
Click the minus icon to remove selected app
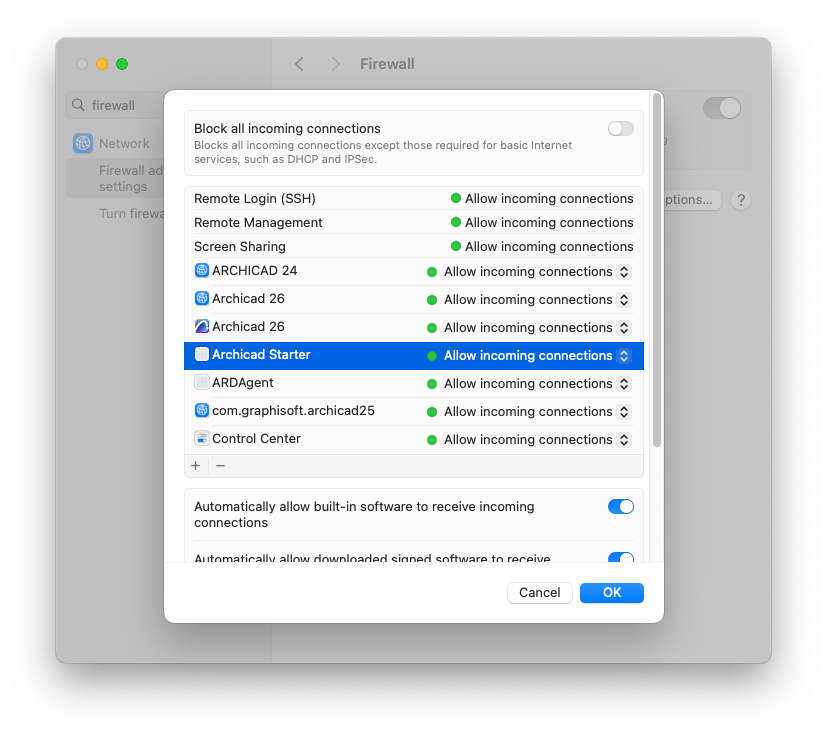[x=220, y=466]
